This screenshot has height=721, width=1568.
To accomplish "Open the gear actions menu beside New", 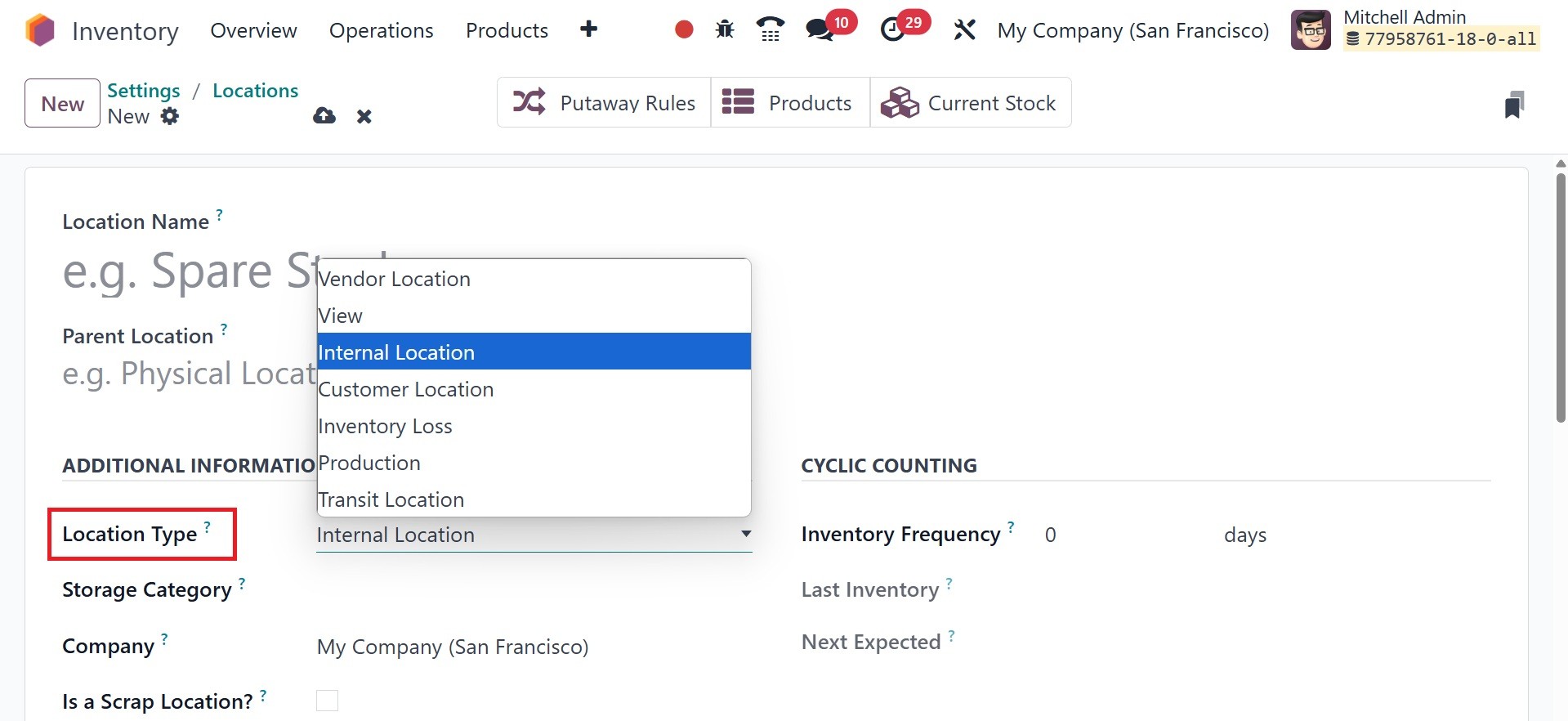I will (x=170, y=116).
